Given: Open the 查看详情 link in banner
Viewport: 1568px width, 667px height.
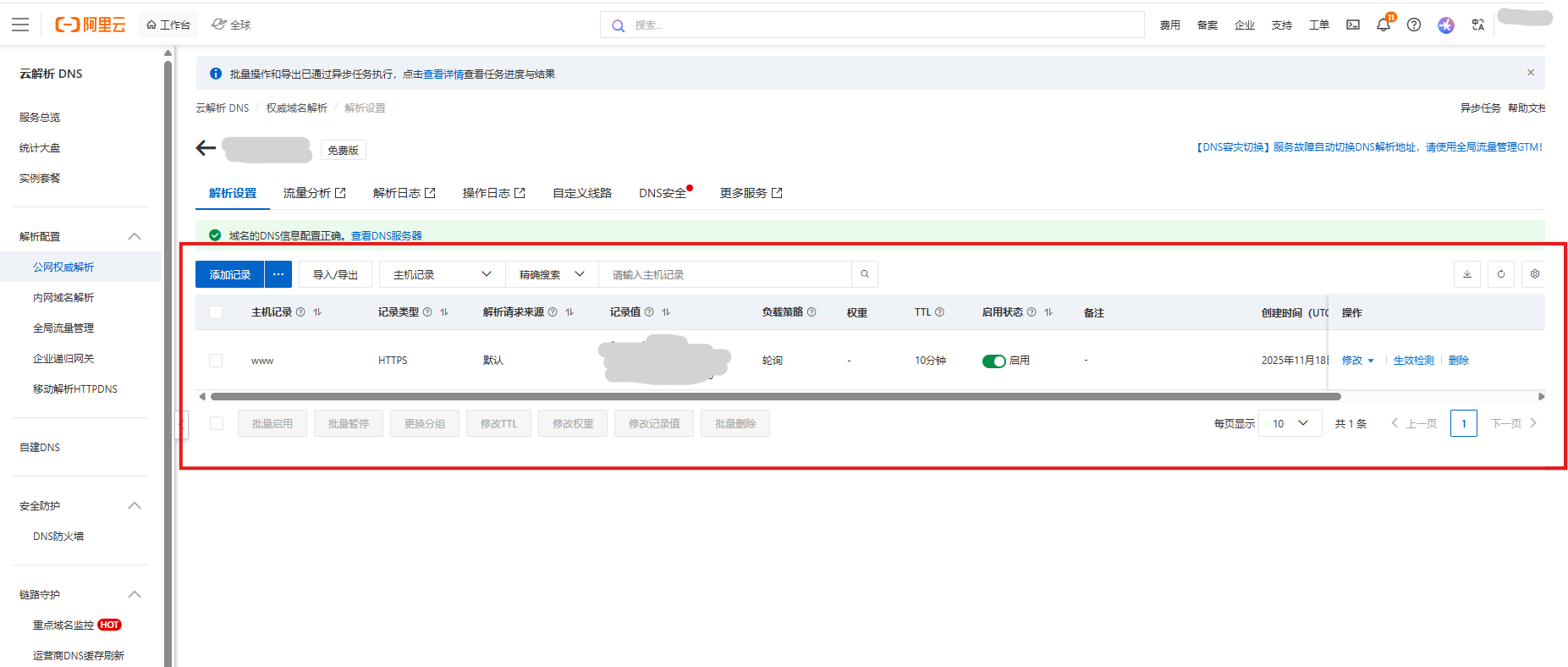Looking at the screenshot, I should click(x=443, y=74).
